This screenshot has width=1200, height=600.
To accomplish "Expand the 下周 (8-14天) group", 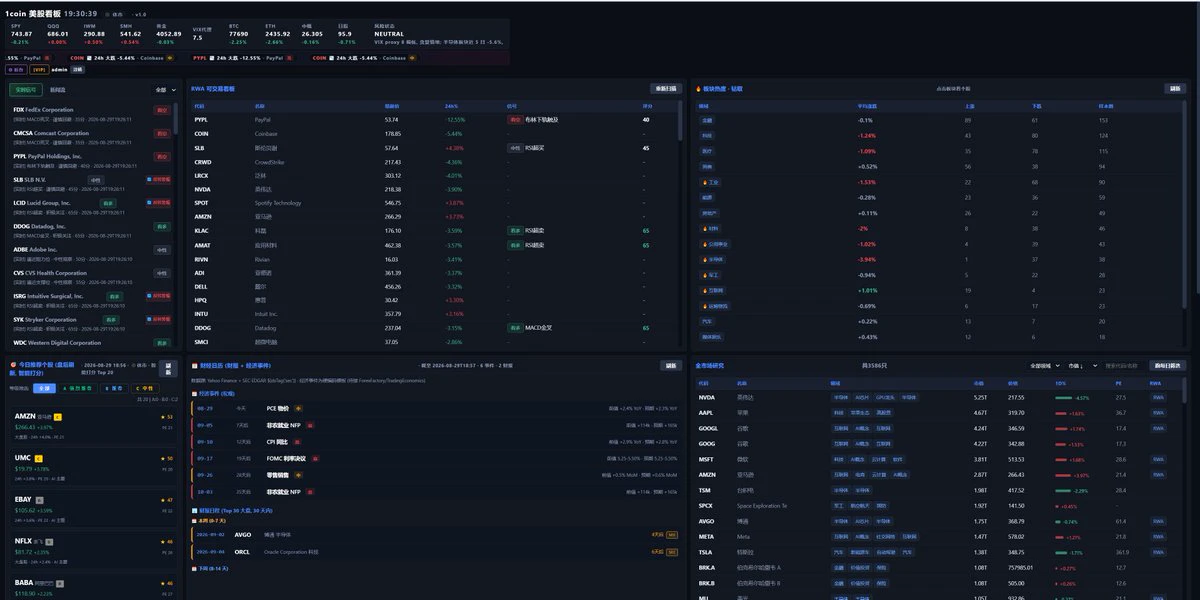I will 211,568.
